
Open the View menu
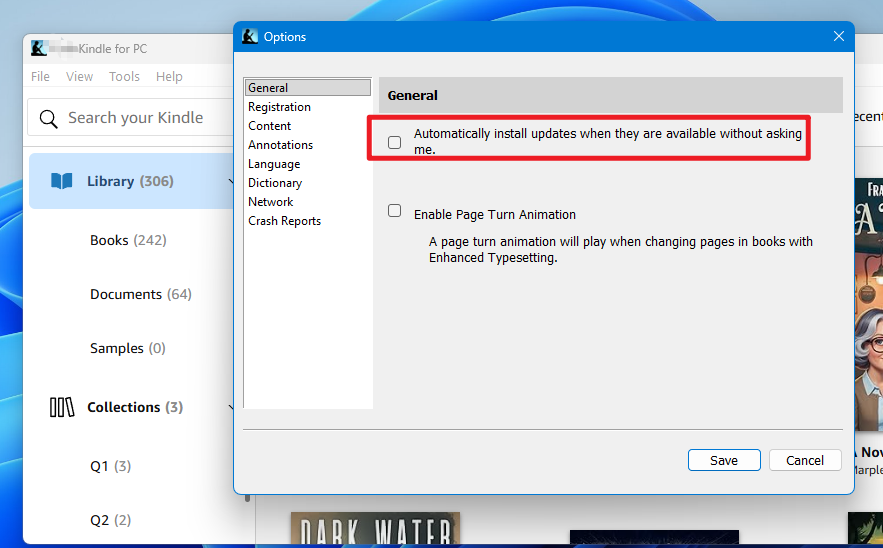coord(79,77)
